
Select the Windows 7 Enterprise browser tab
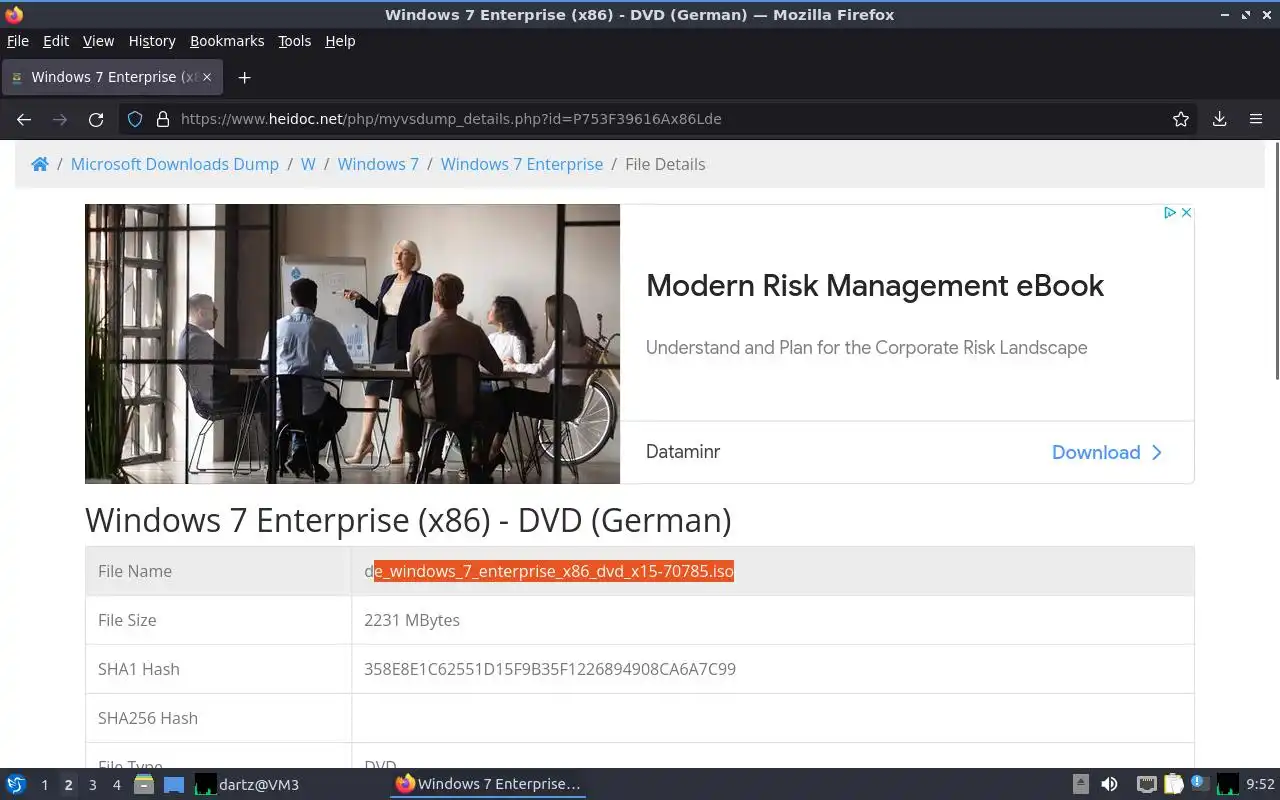[x=112, y=77]
